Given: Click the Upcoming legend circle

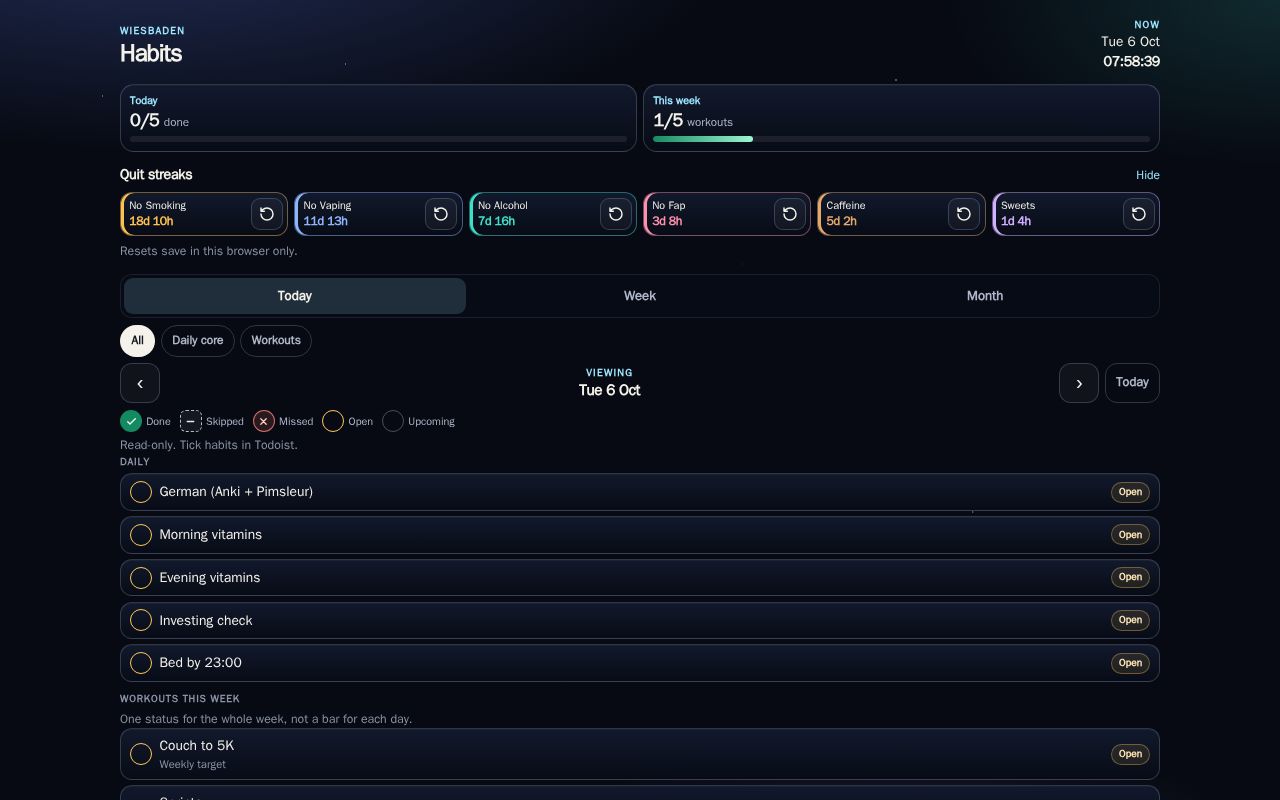Looking at the screenshot, I should click(393, 421).
